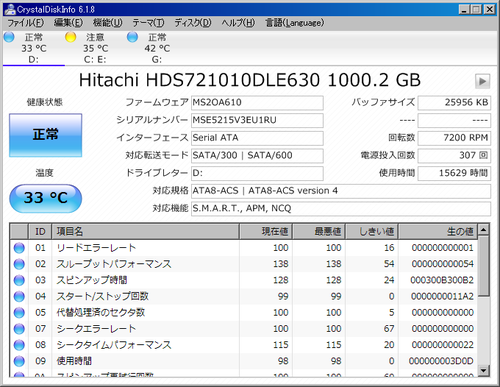This screenshot has width=500, height=387.
Task: Click status orb for attribute 09 row
Action: click(19, 361)
